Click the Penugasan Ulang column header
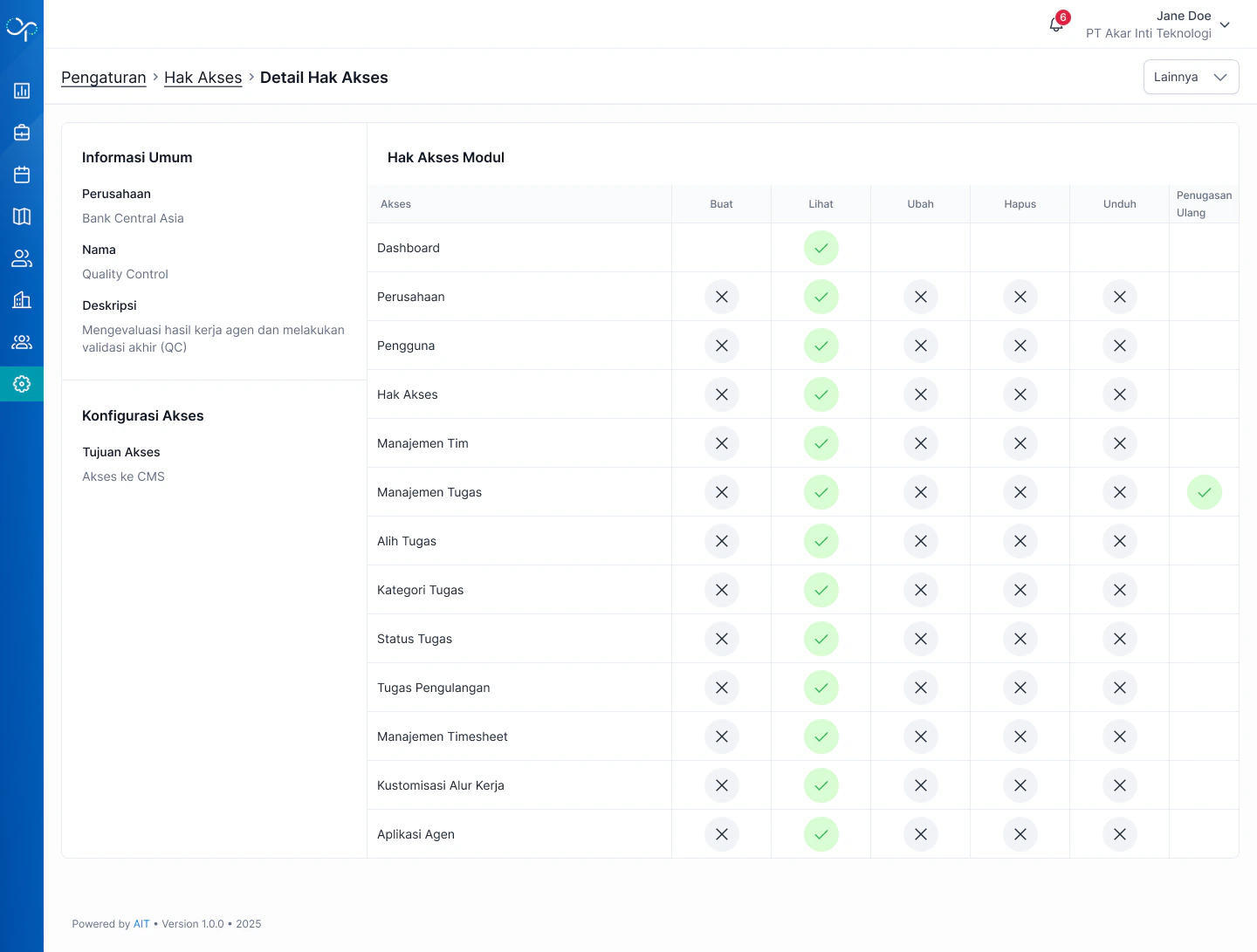The width and height of the screenshot is (1257, 952). coord(1204,204)
